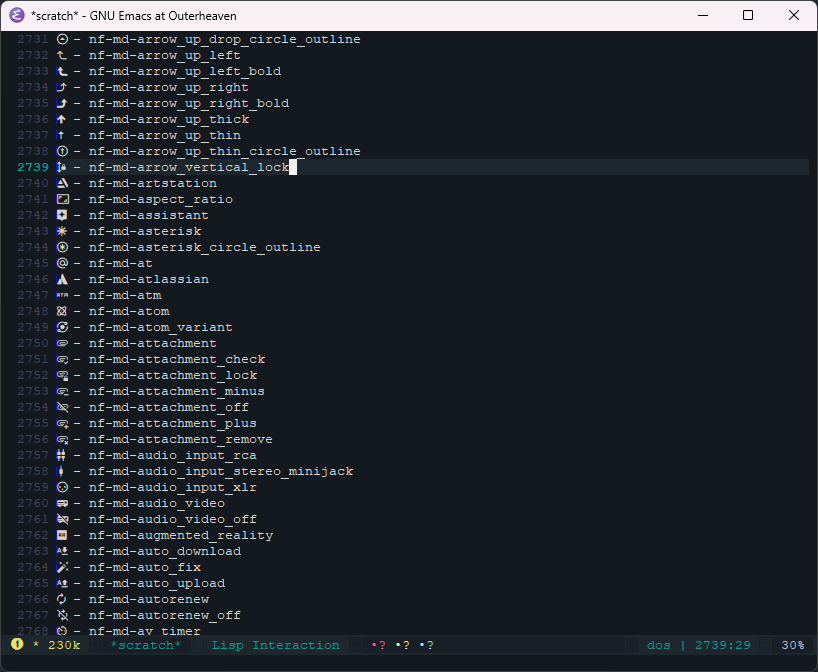The width and height of the screenshot is (818, 672).
Task: Click the arrow_up_right_bold glyph icon
Action: [62, 103]
